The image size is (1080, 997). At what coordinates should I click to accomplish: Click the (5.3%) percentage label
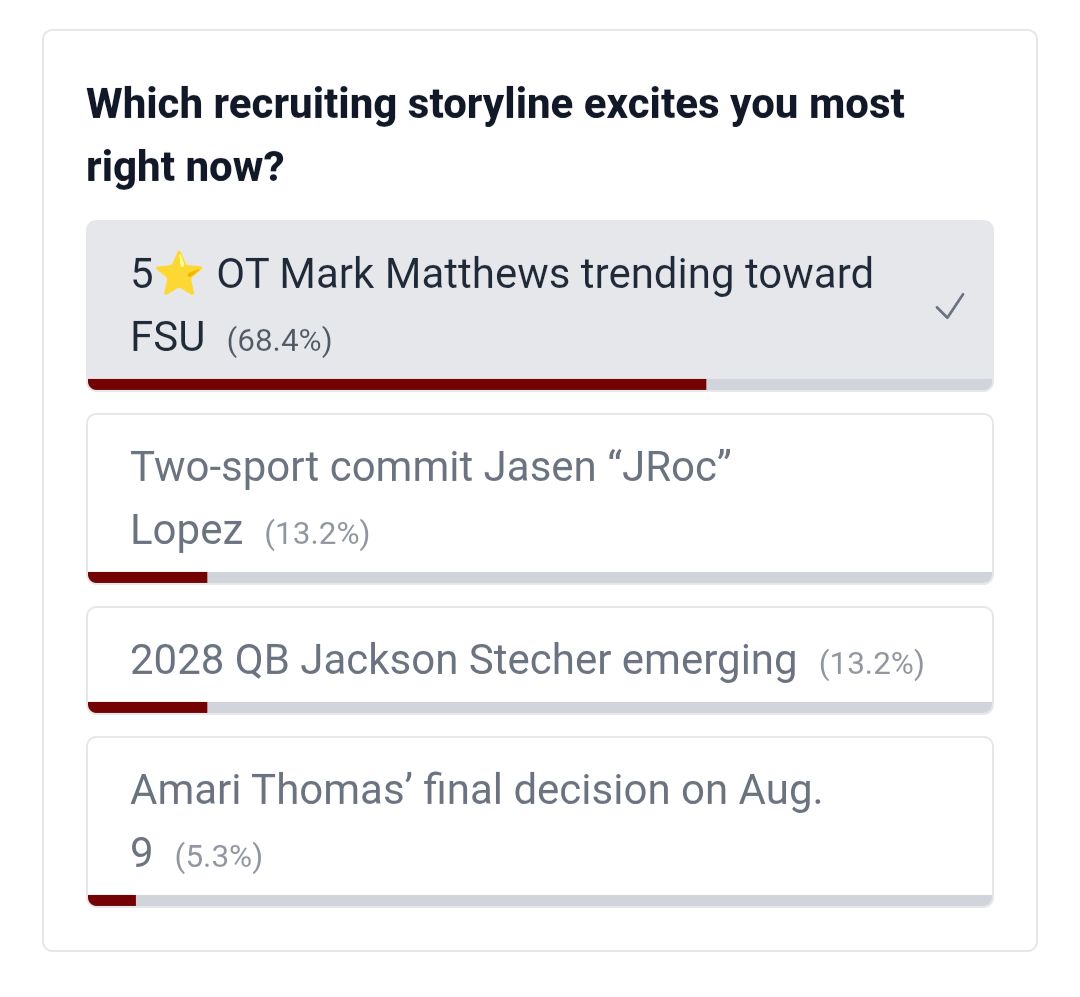click(218, 856)
